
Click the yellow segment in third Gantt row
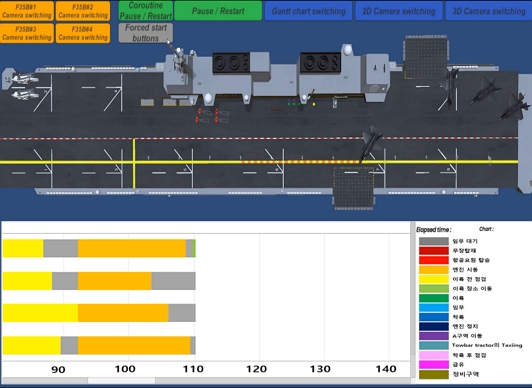click(x=40, y=313)
